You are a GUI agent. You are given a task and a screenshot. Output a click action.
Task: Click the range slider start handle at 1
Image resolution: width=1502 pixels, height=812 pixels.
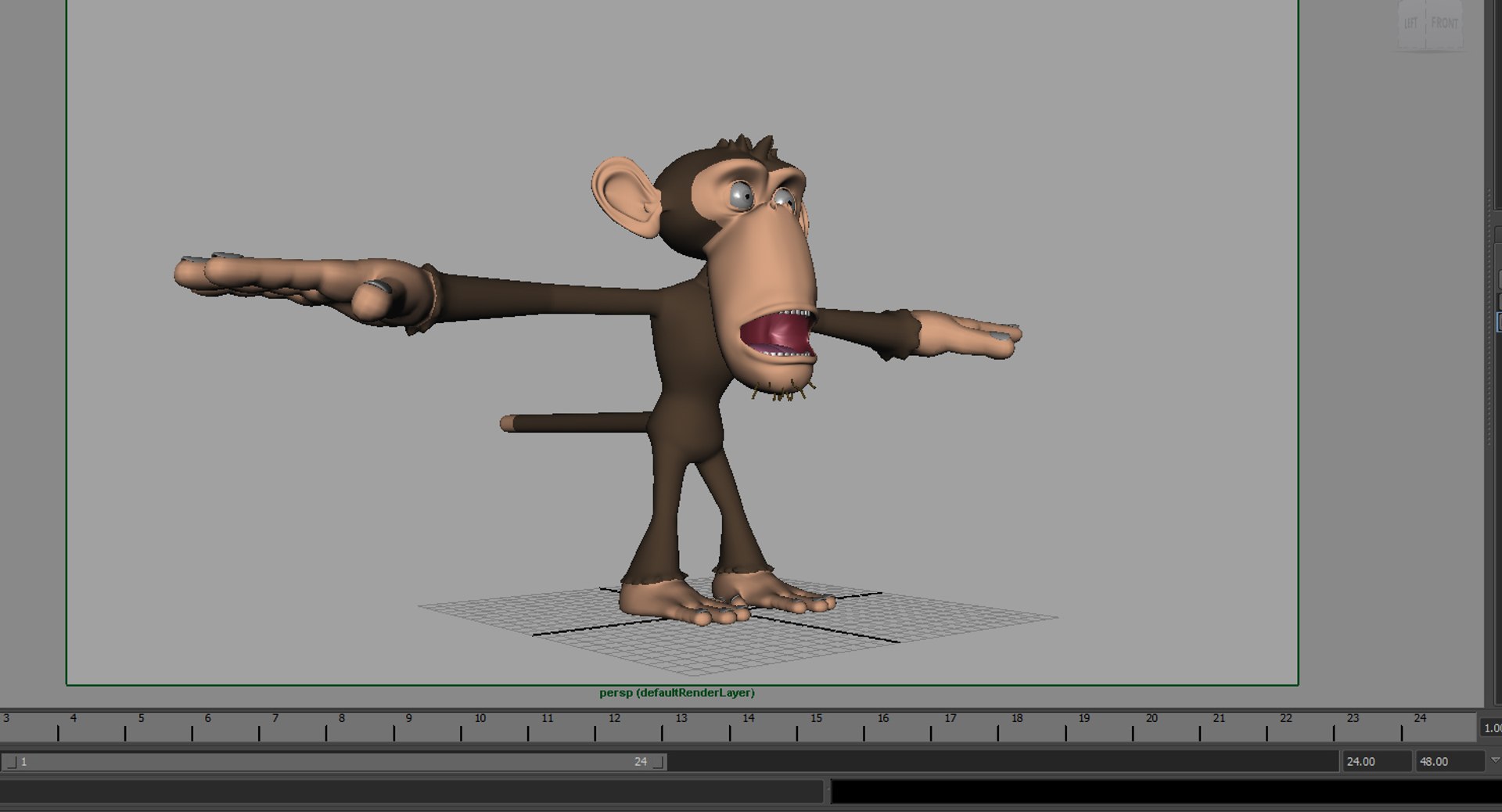(x=10, y=762)
